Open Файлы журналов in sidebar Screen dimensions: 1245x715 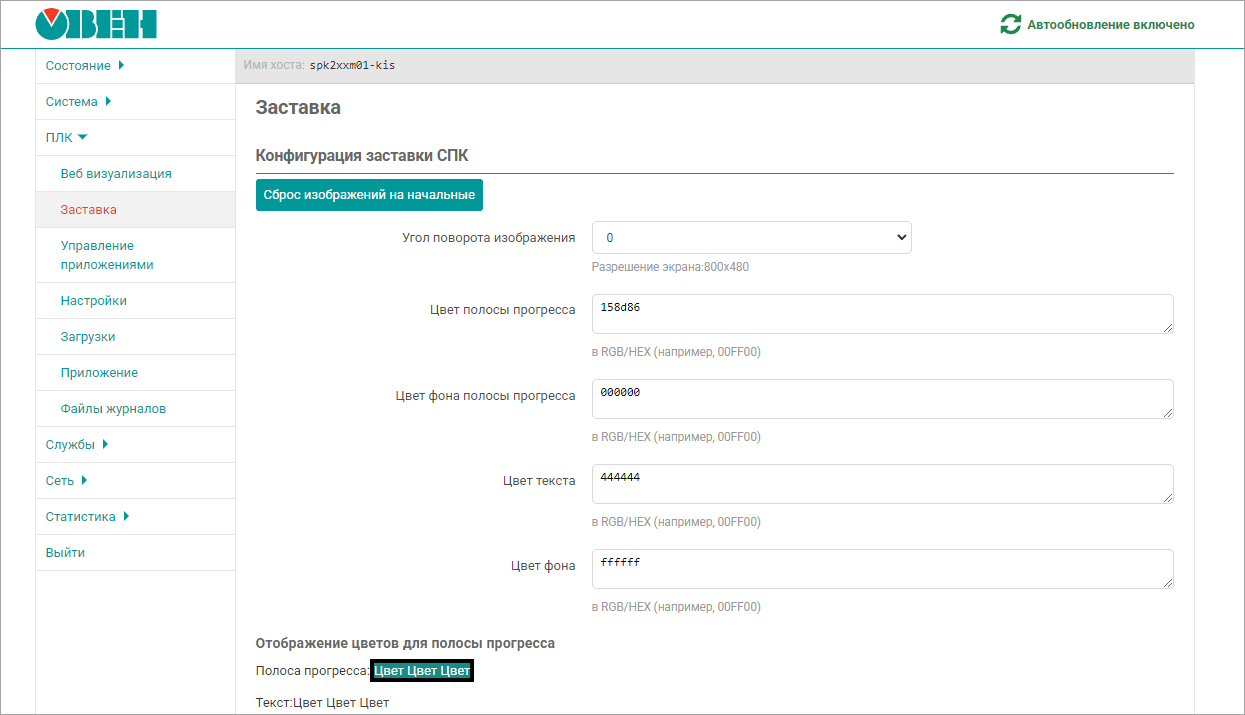113,409
